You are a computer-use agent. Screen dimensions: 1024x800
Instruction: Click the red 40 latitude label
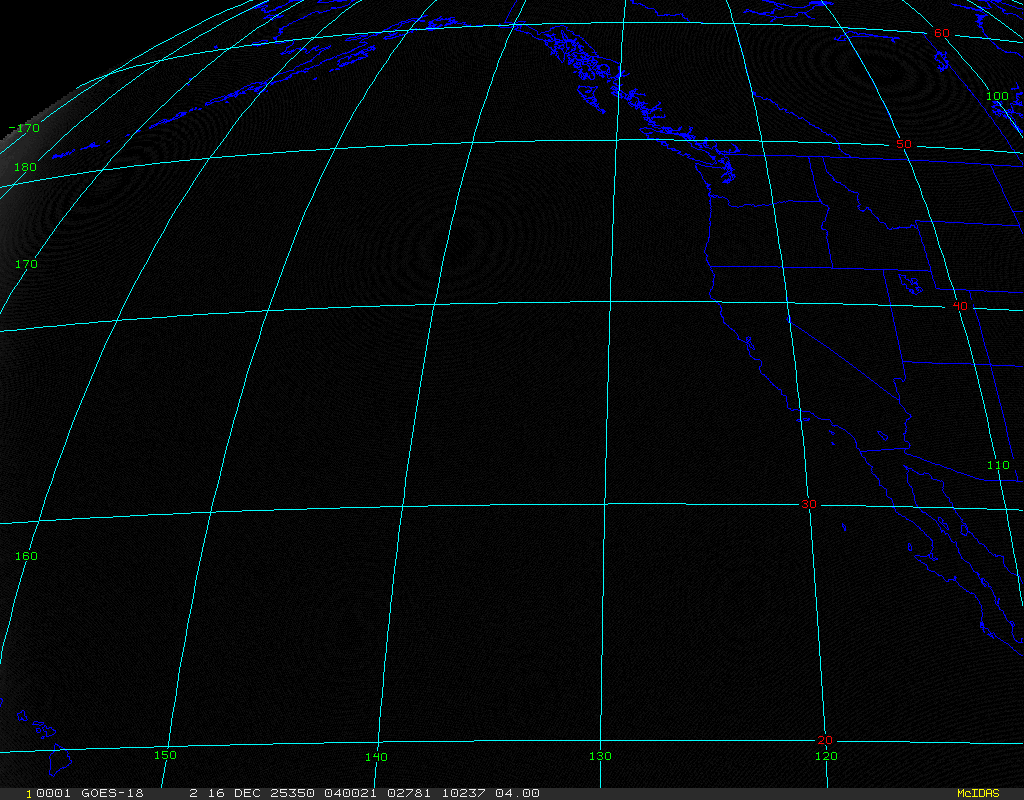(x=960, y=306)
